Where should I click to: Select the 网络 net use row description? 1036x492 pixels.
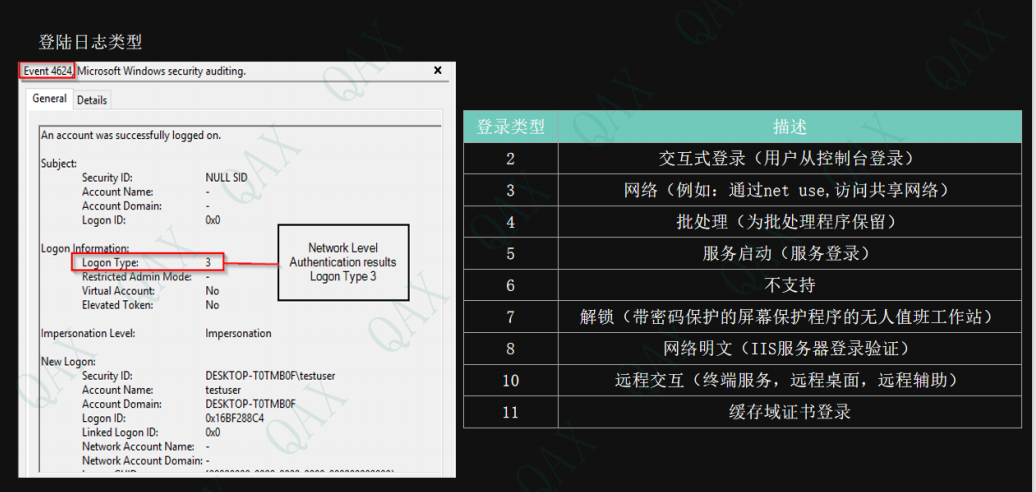click(x=789, y=190)
